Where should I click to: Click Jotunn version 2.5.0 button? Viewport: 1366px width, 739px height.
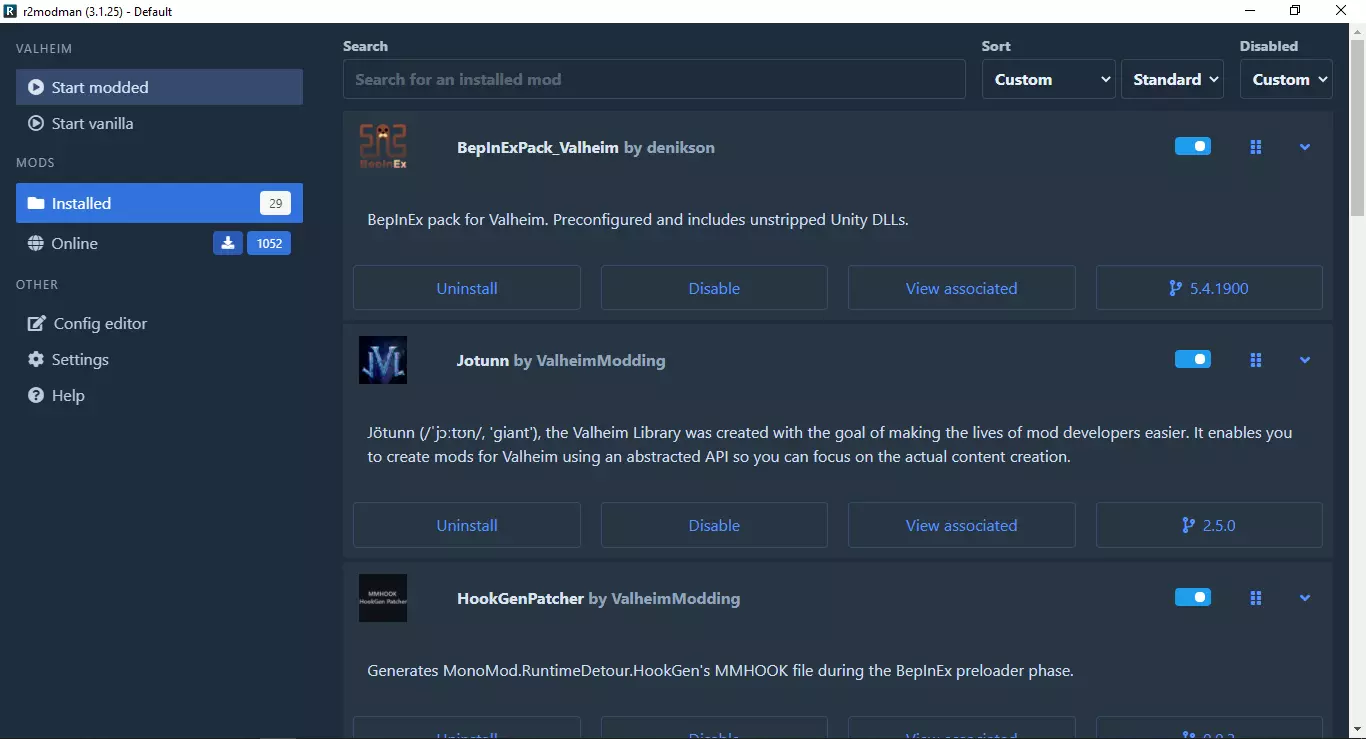[x=1209, y=525]
